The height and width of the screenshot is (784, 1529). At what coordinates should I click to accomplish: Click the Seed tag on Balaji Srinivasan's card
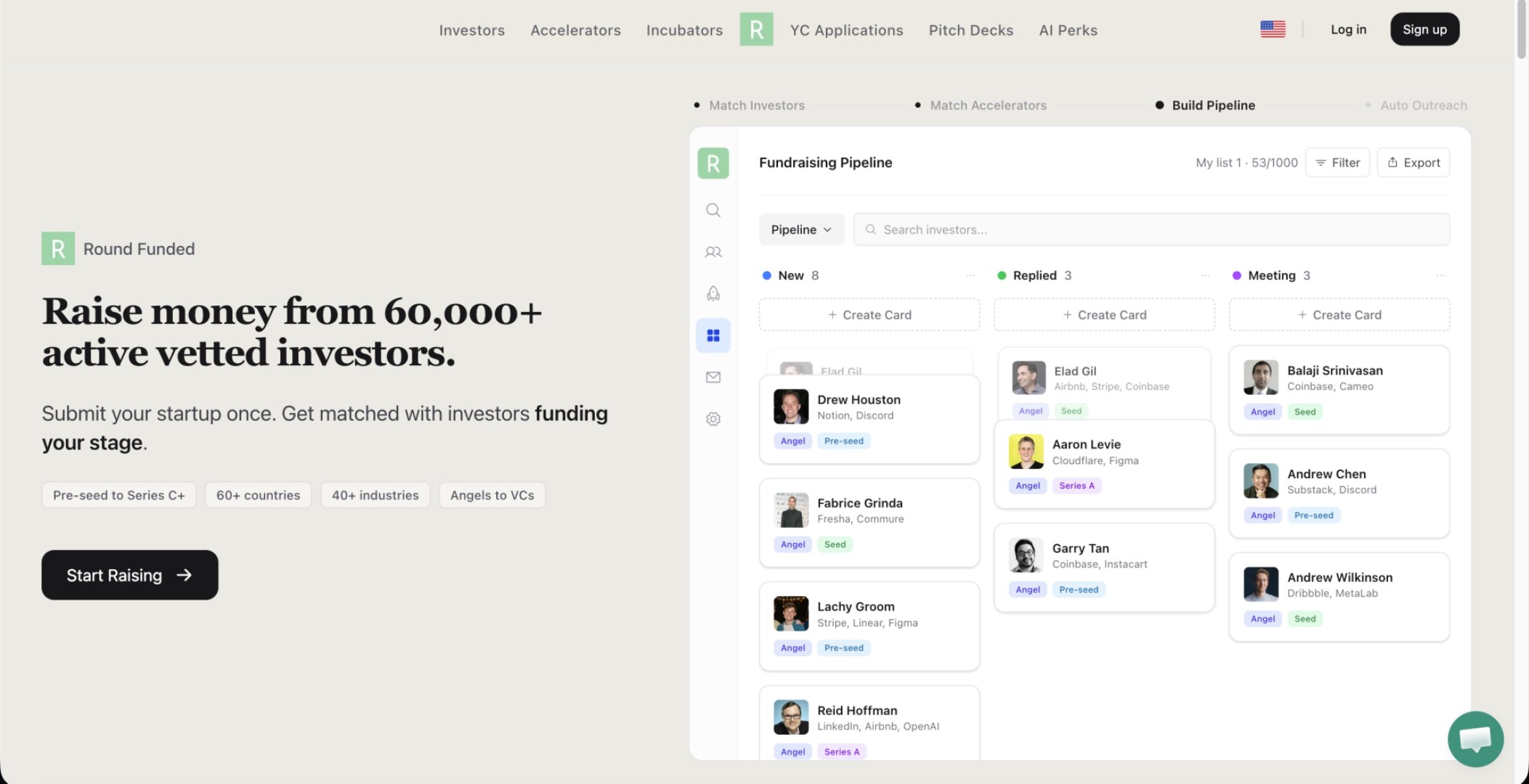click(x=1305, y=412)
